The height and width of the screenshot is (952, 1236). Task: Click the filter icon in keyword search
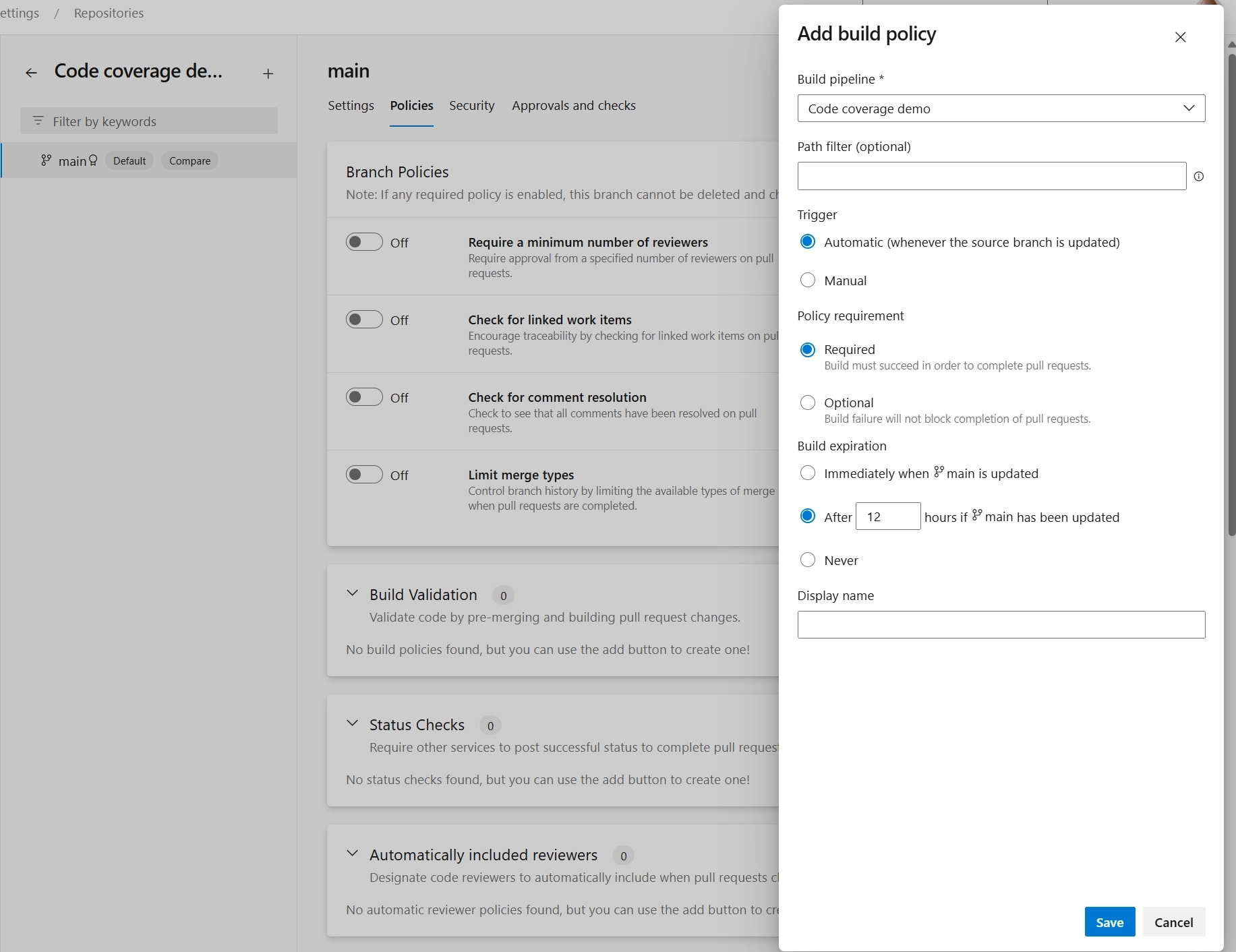38,121
